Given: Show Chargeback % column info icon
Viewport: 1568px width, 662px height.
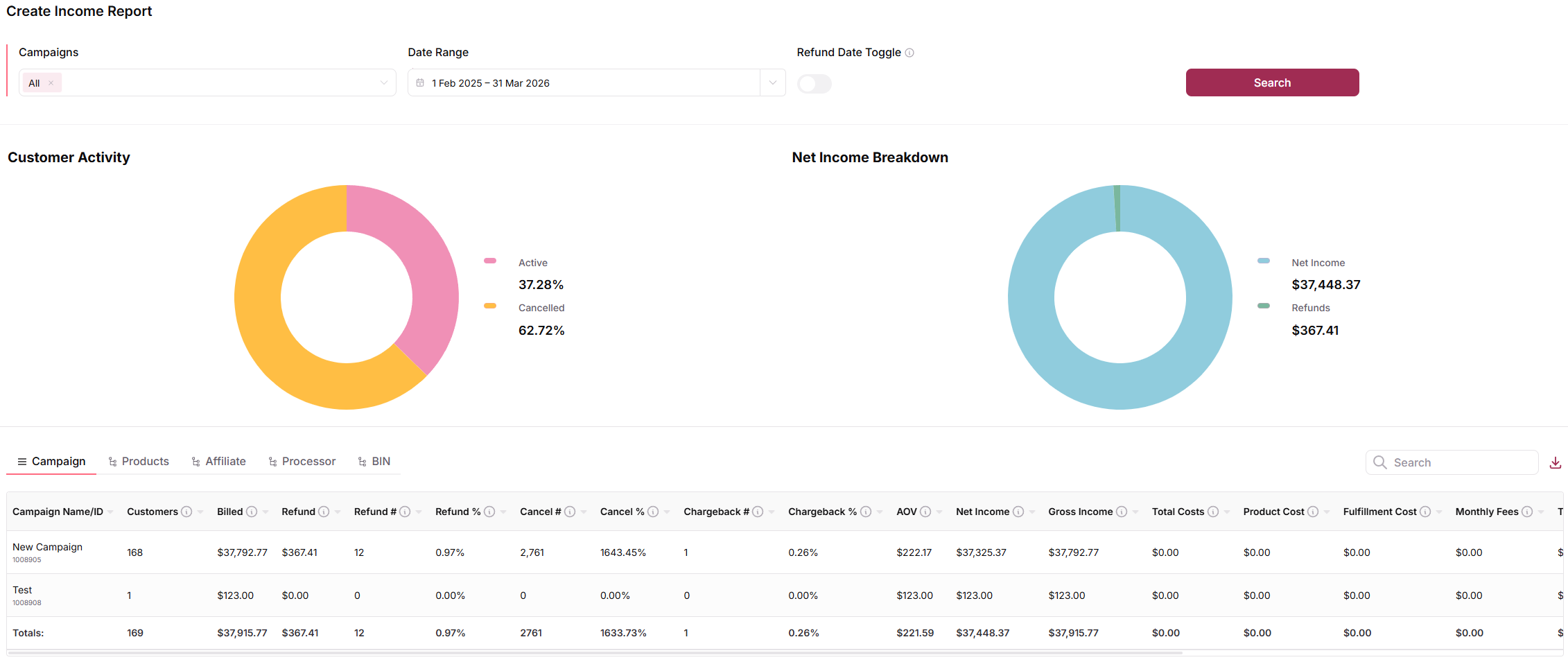Looking at the screenshot, I should coord(866,512).
